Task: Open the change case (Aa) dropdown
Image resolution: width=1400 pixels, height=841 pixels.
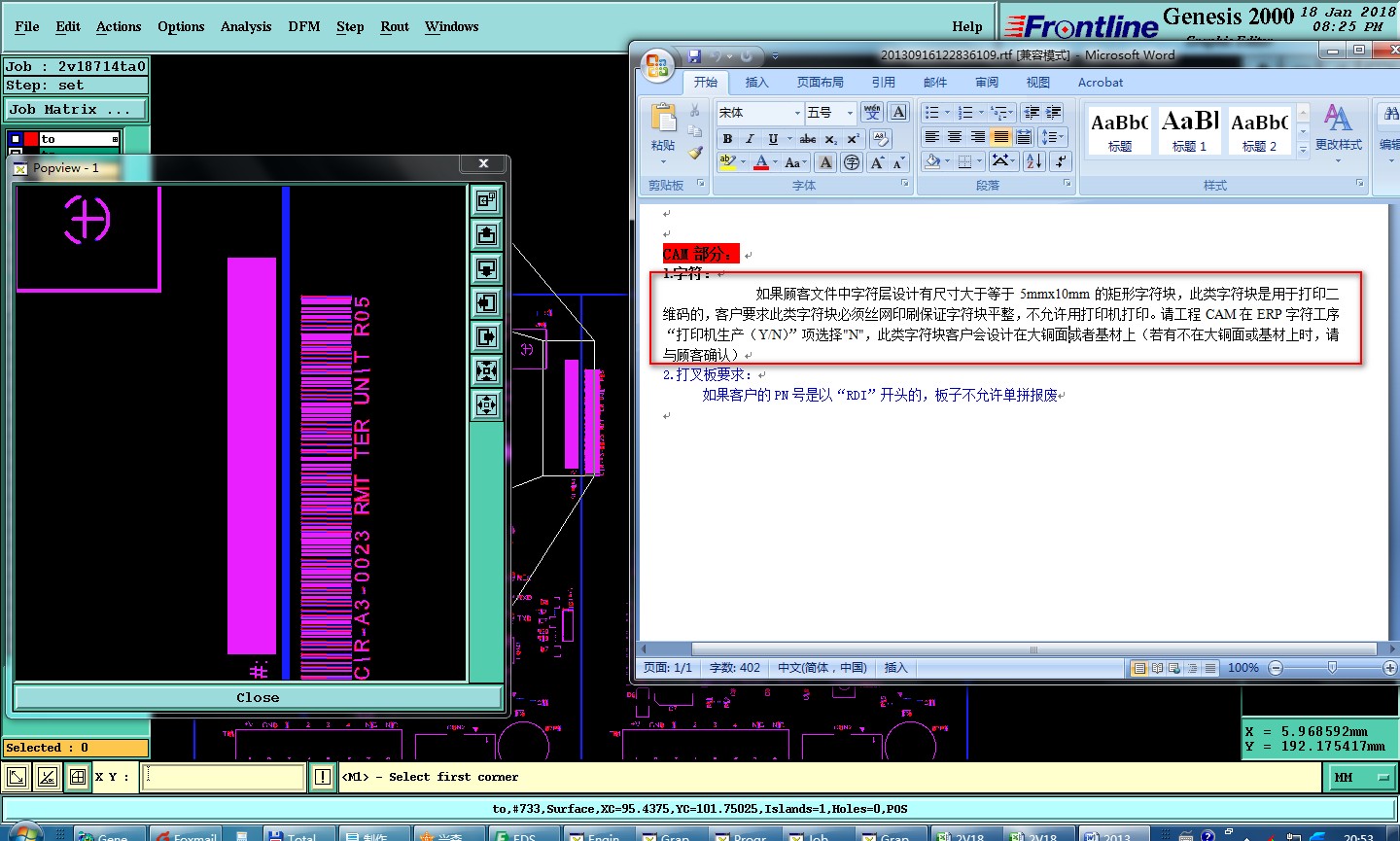Action: 795,162
